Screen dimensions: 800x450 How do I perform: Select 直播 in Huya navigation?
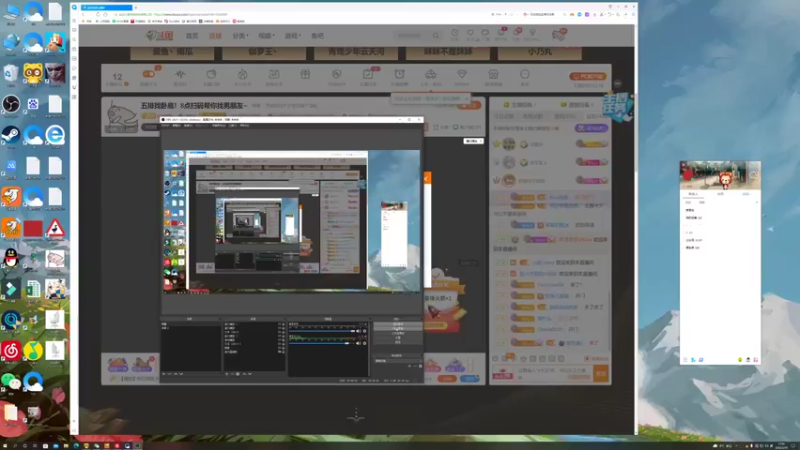click(215, 36)
